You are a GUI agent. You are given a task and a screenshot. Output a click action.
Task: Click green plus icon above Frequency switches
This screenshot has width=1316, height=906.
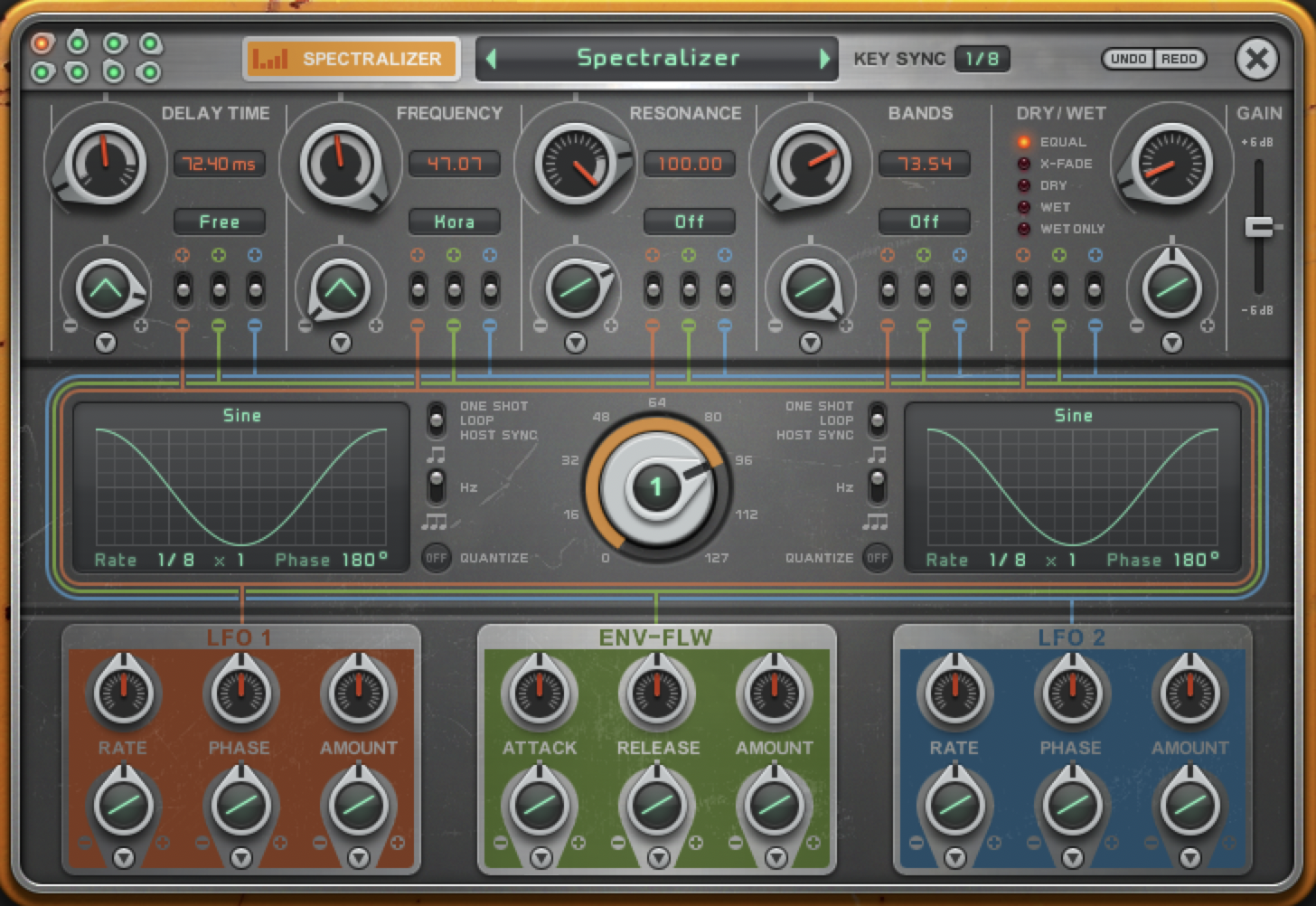(x=454, y=256)
